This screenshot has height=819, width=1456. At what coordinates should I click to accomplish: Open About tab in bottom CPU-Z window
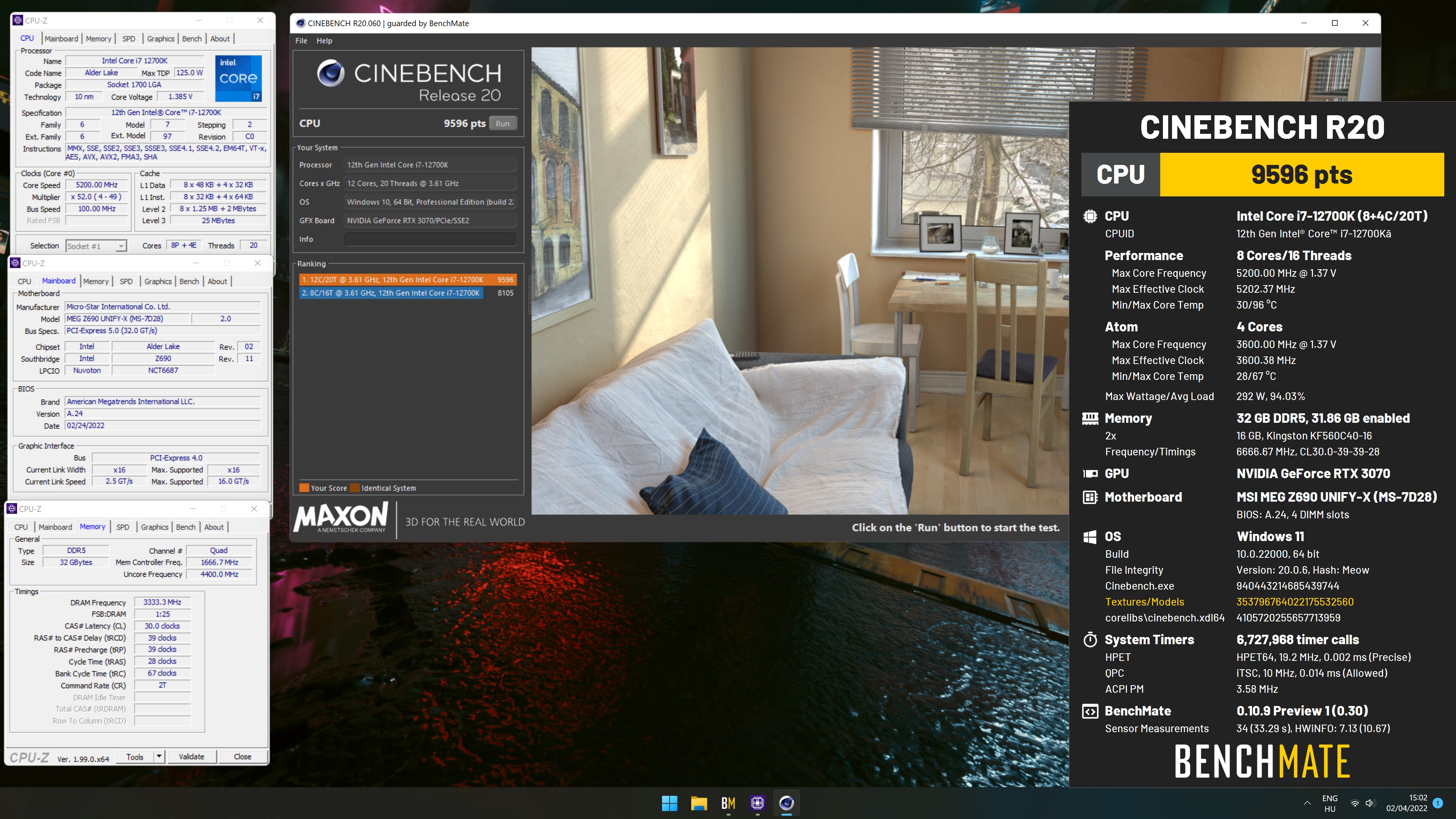tap(214, 527)
